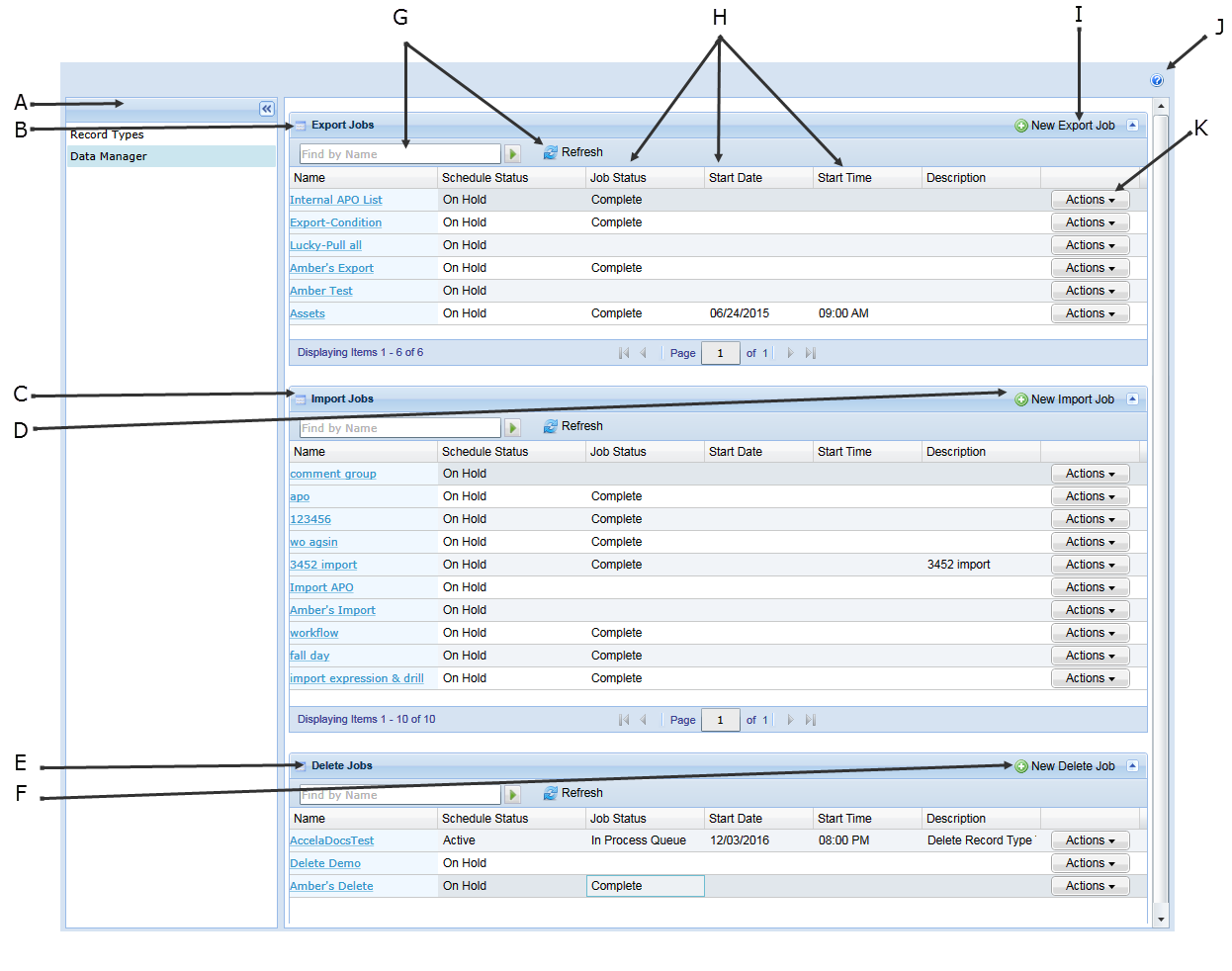Viewport: 1232px width, 971px height.
Task: Open the Amber's Export job link
Action: (331, 268)
